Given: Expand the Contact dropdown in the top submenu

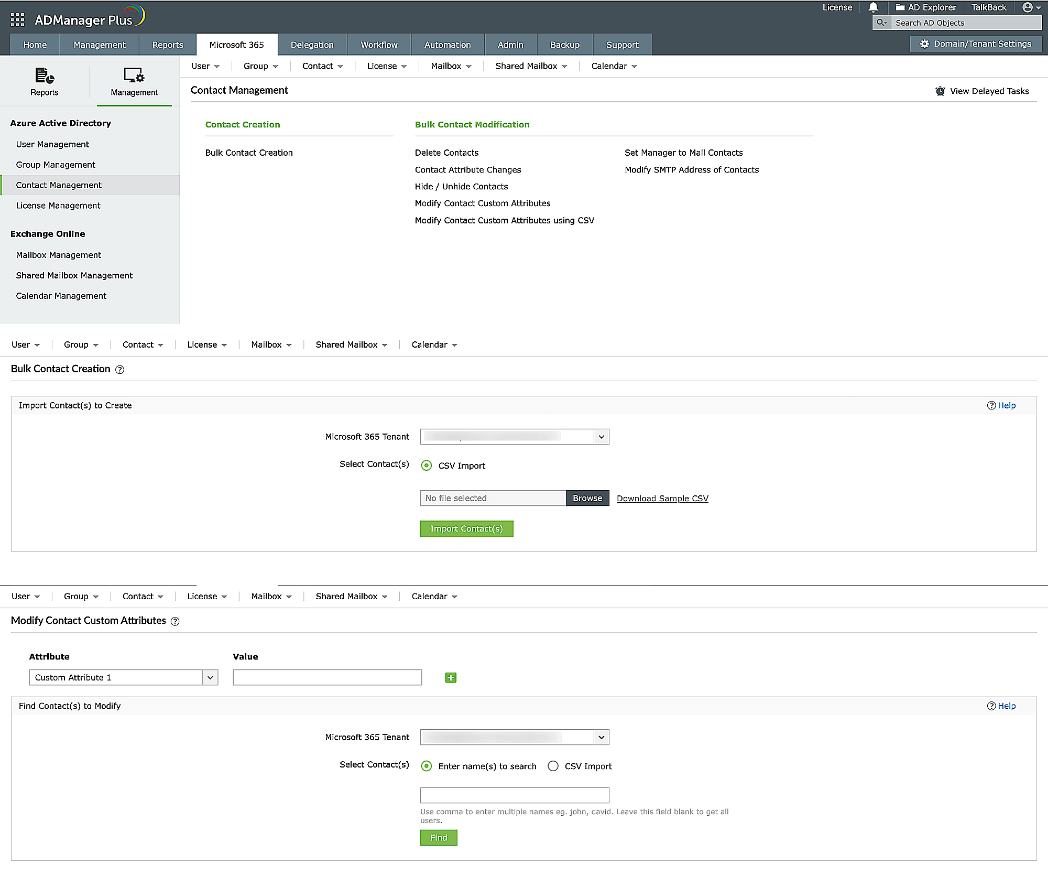Looking at the screenshot, I should pos(322,66).
